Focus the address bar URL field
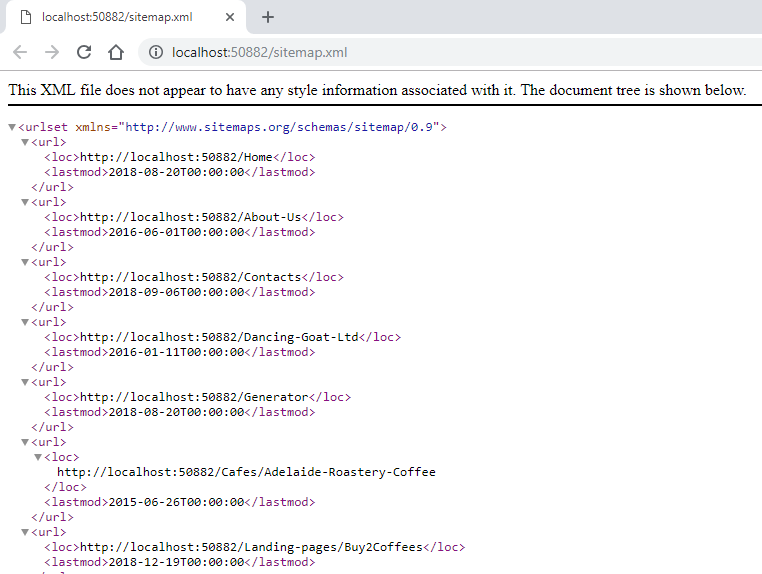The height and width of the screenshot is (574, 762). tap(450, 52)
